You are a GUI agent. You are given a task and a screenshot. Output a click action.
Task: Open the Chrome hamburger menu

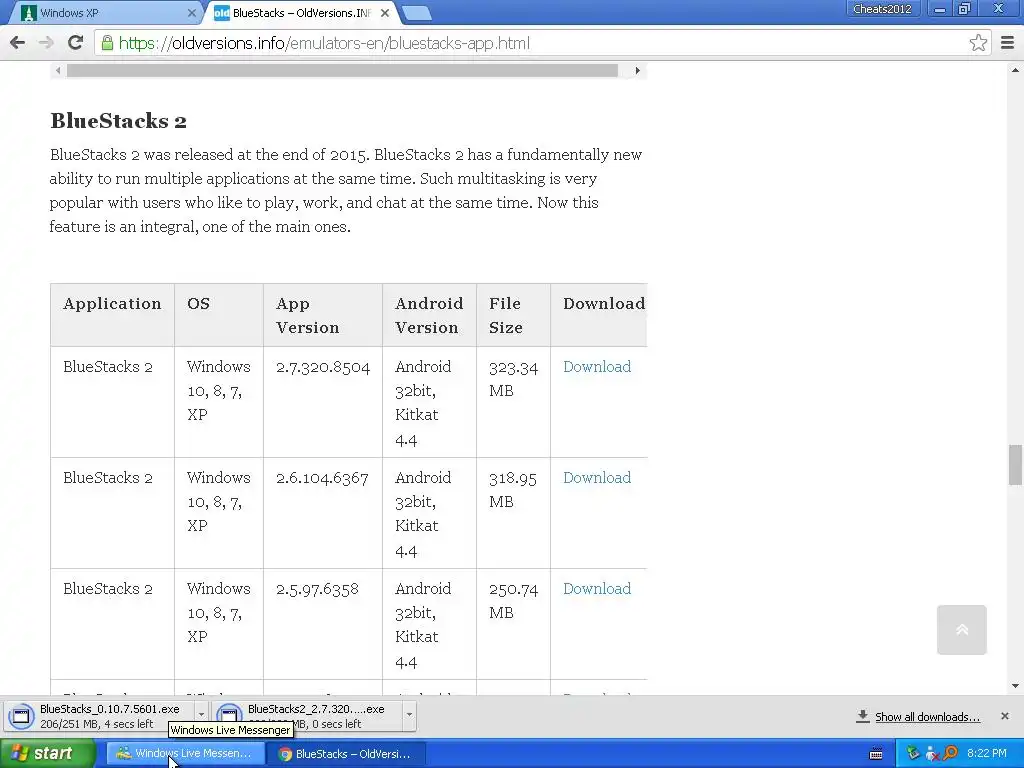click(1008, 43)
